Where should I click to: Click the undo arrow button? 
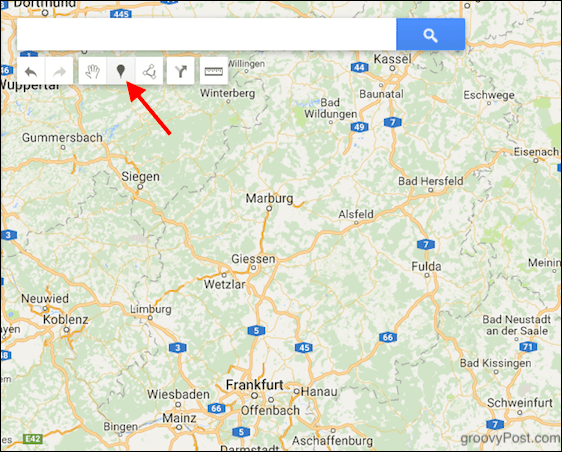click(x=31, y=71)
